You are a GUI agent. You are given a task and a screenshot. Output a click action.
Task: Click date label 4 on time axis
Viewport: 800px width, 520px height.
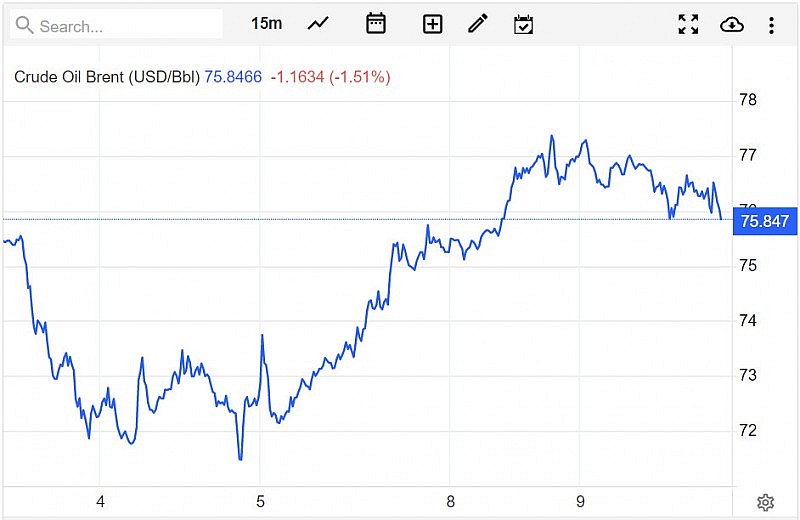pos(100,502)
